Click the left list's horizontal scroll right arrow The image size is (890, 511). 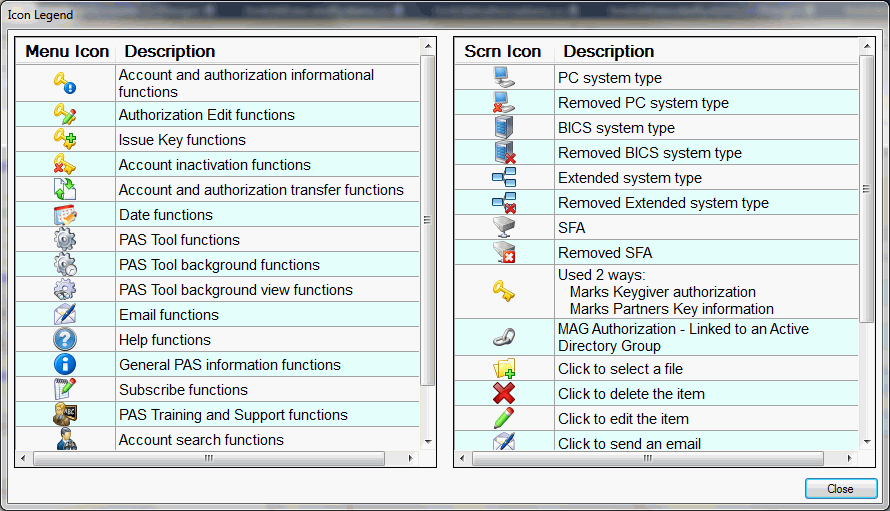411,459
